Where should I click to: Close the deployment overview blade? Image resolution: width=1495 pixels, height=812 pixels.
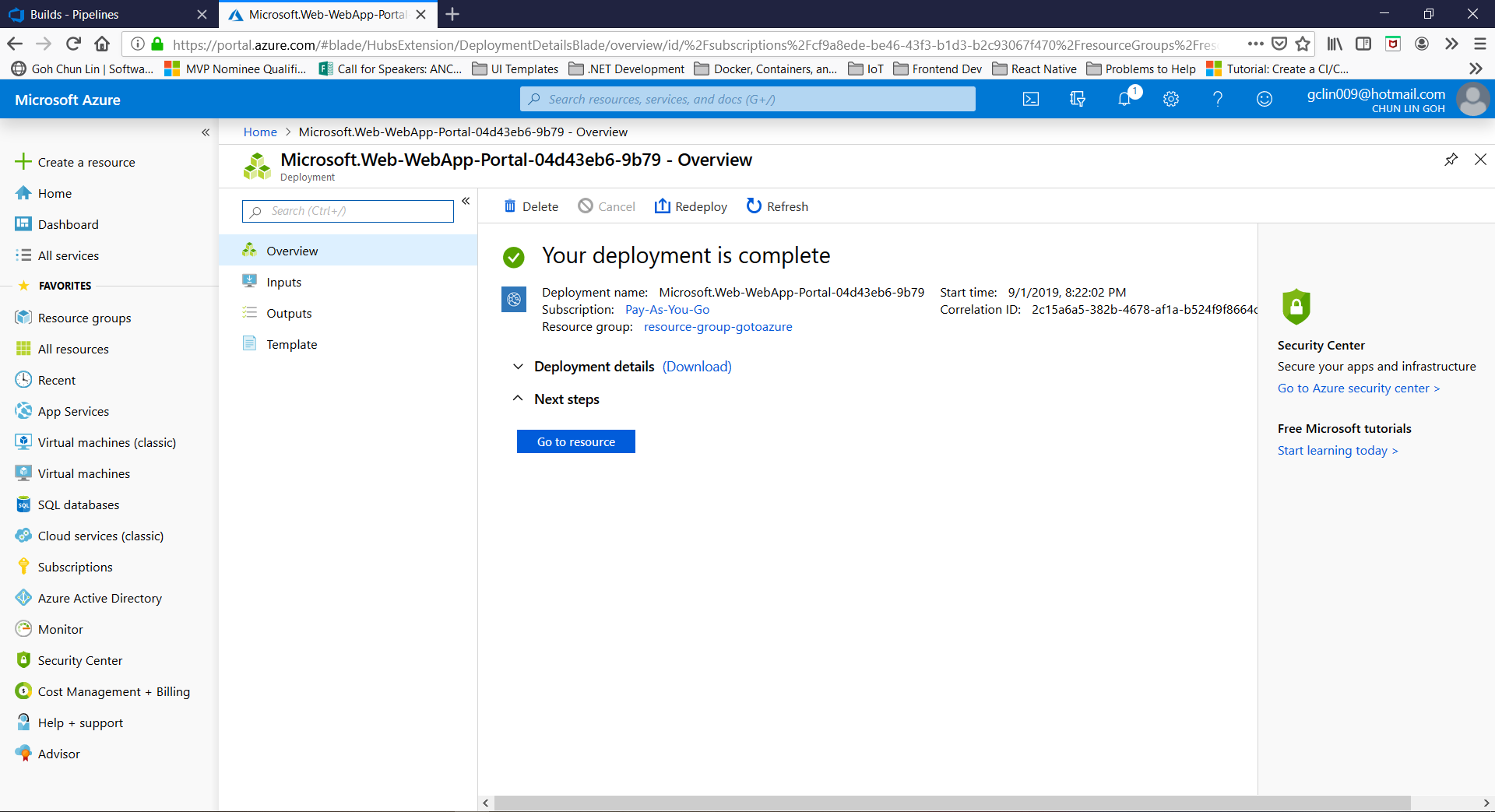(x=1480, y=160)
